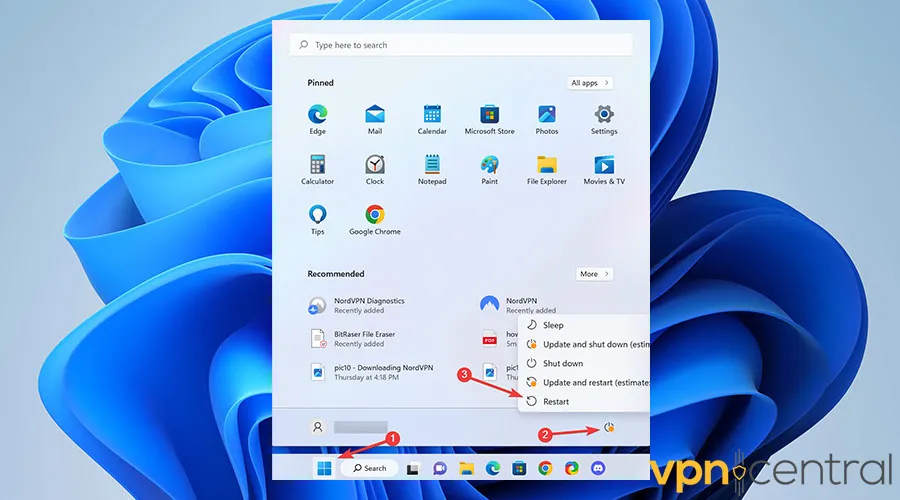Launch Chrome from the taskbar

545,468
